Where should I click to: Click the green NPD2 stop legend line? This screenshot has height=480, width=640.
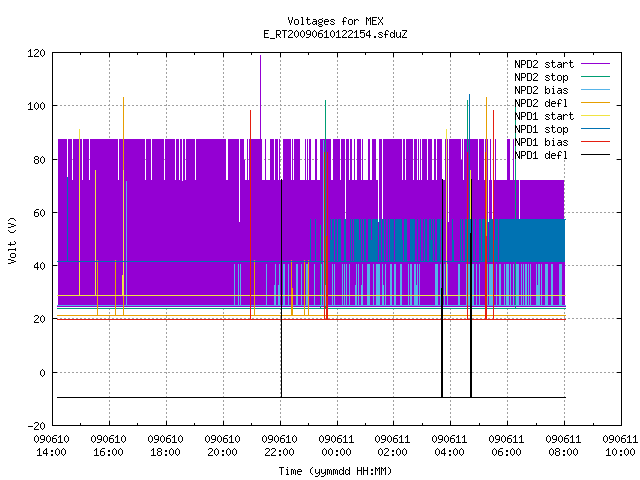tap(595, 76)
